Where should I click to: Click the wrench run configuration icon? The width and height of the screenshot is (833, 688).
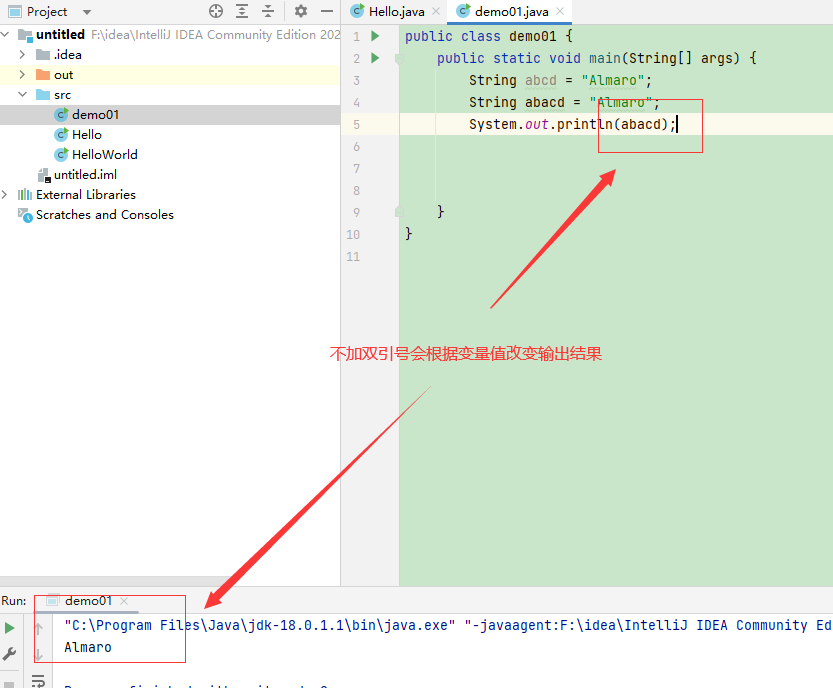tap(9, 653)
